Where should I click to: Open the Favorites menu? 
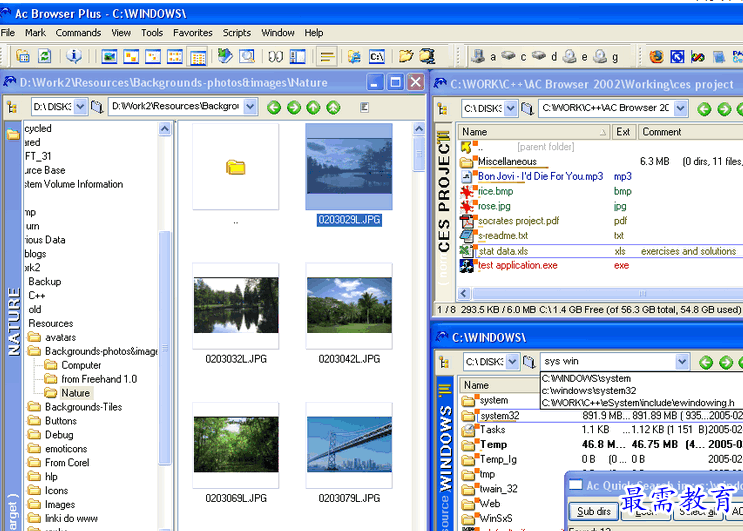point(192,33)
